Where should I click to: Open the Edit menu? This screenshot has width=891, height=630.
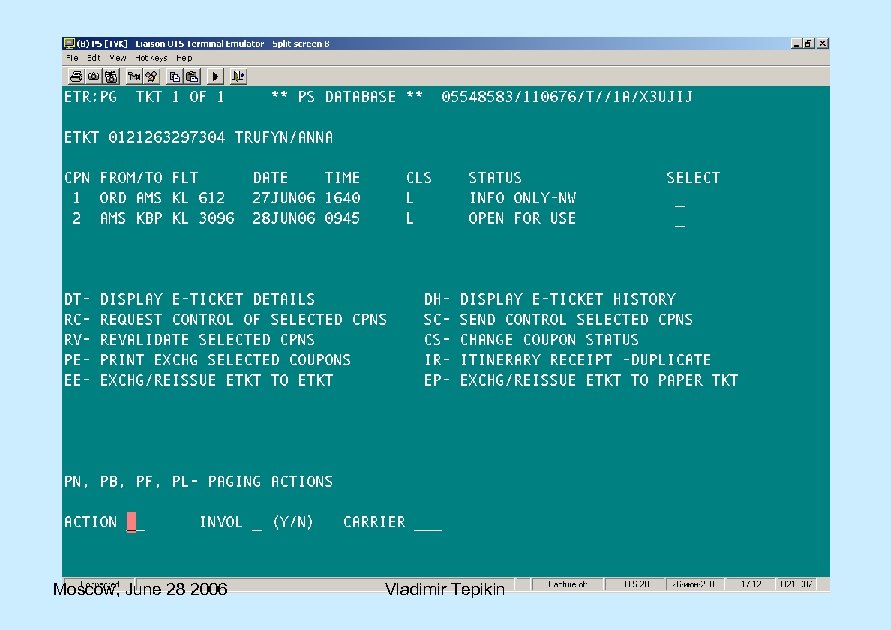(94, 58)
